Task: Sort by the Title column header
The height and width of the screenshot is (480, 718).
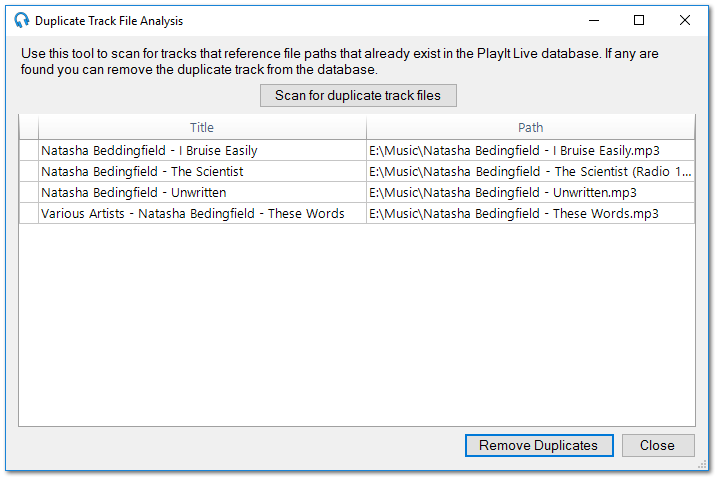Action: click(202, 127)
